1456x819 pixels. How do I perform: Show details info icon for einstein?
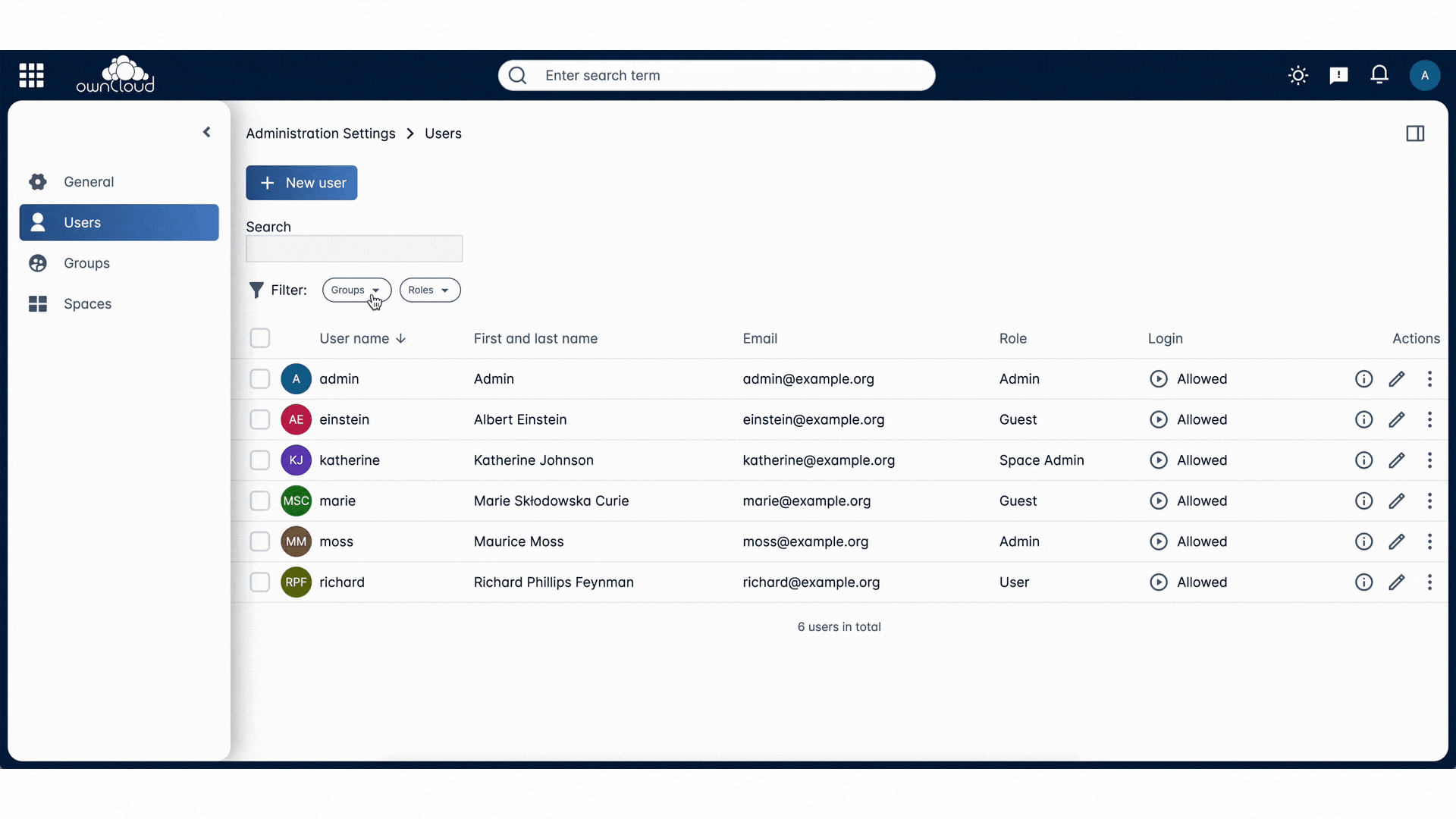[1363, 419]
